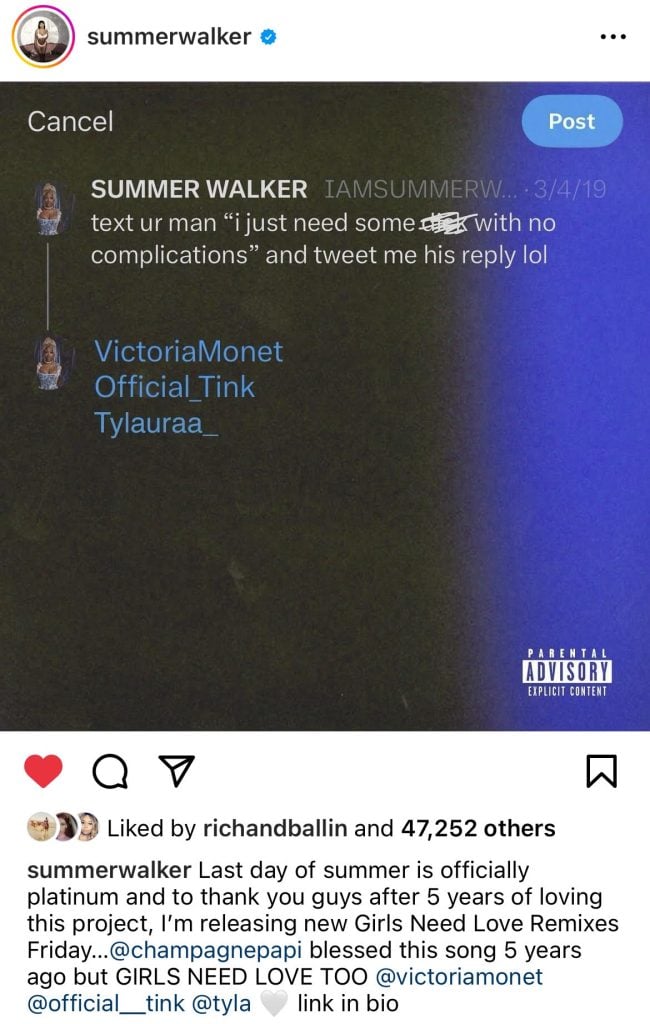View richandballin liker profile
This screenshot has height=1024, width=650.
coord(275,828)
